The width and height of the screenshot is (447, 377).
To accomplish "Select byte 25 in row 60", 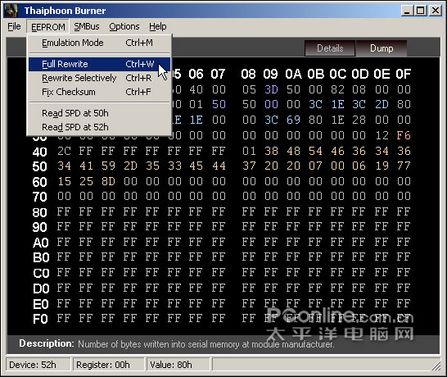I will (86, 181).
